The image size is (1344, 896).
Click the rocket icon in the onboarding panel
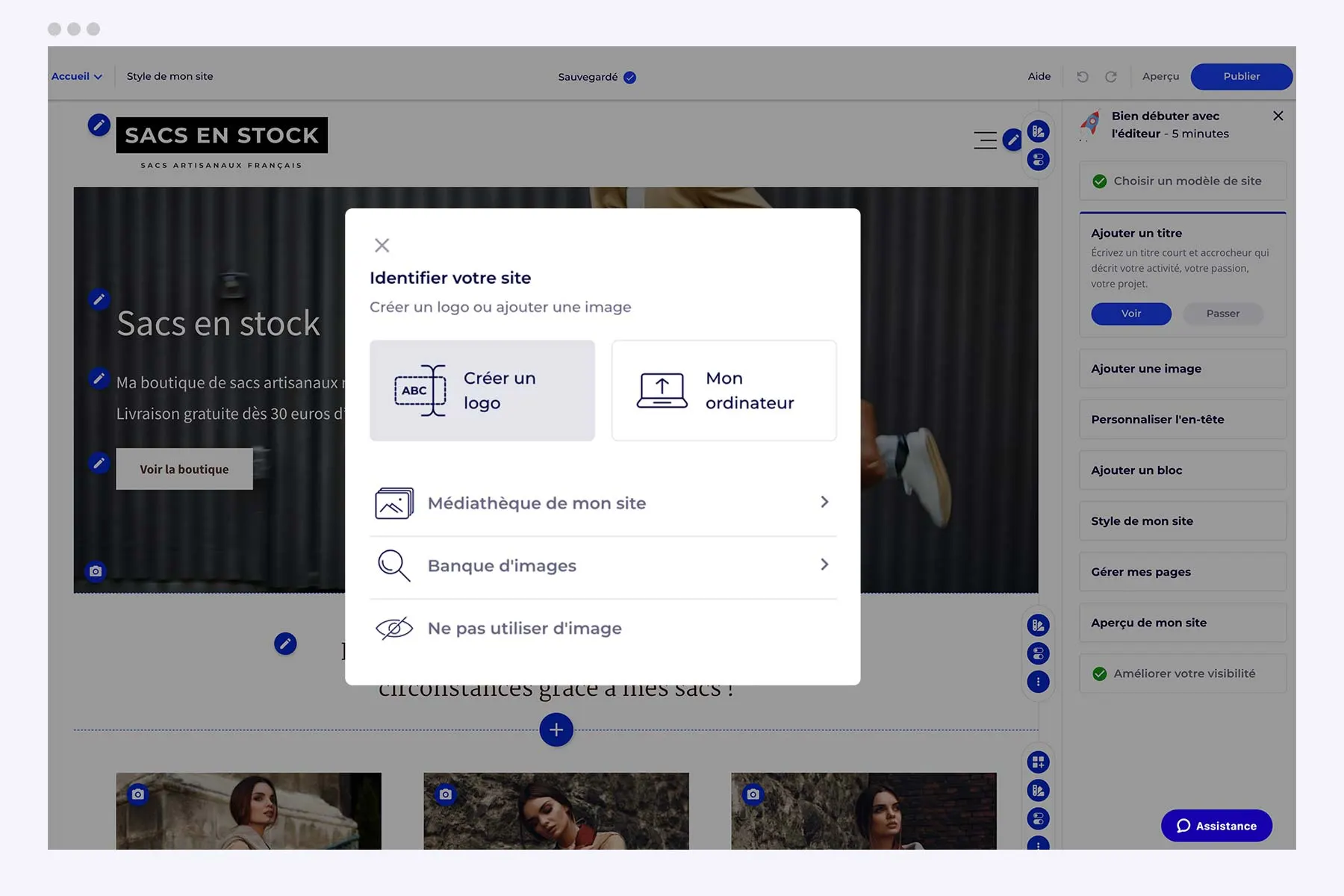pyautogui.click(x=1091, y=124)
